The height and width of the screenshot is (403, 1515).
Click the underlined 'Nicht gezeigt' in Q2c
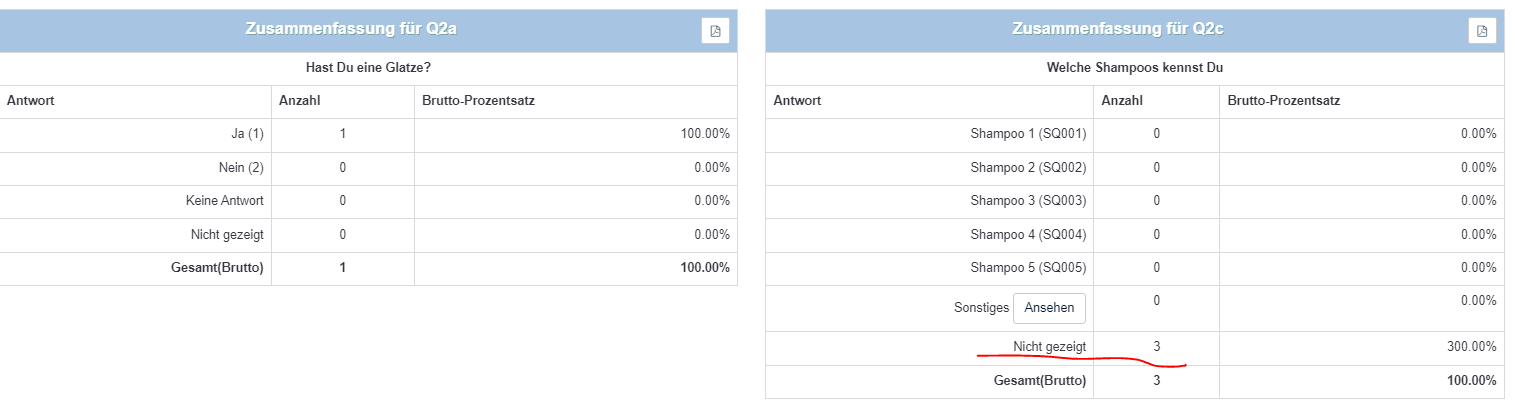(1049, 346)
